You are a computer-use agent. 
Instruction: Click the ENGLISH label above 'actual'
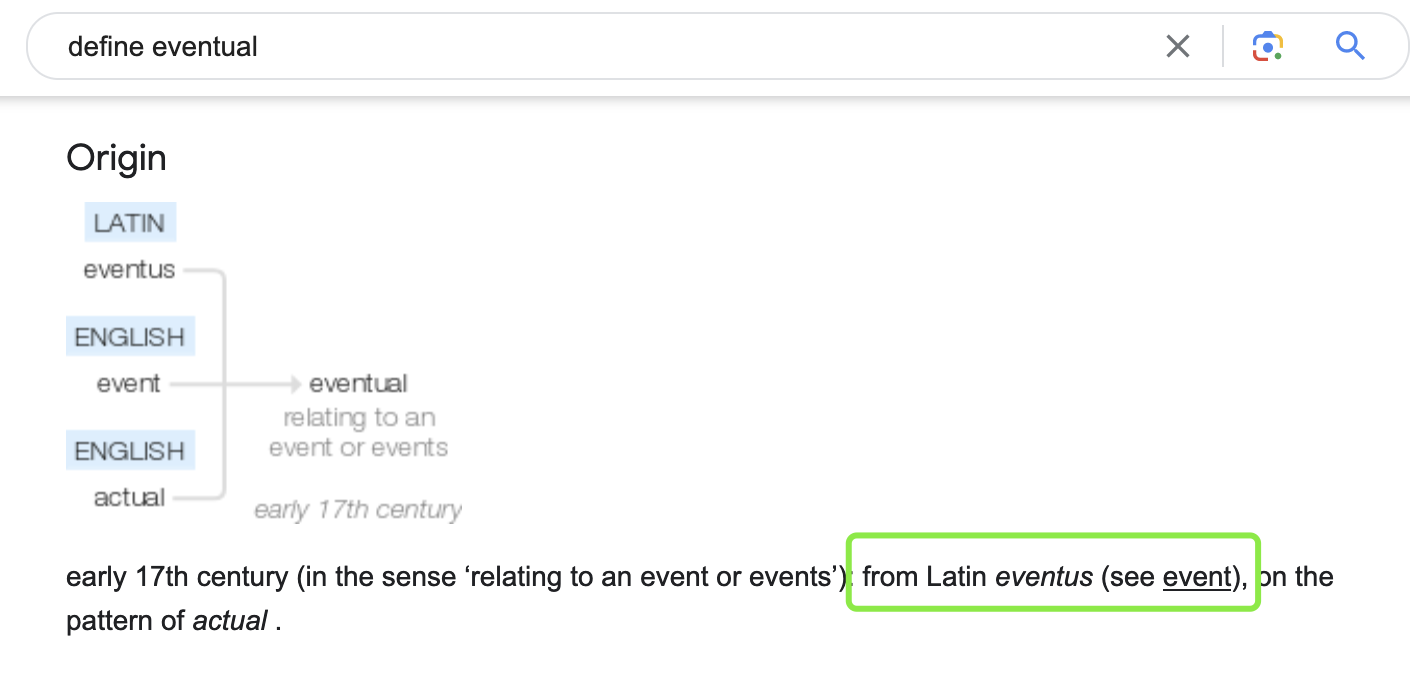tap(130, 451)
